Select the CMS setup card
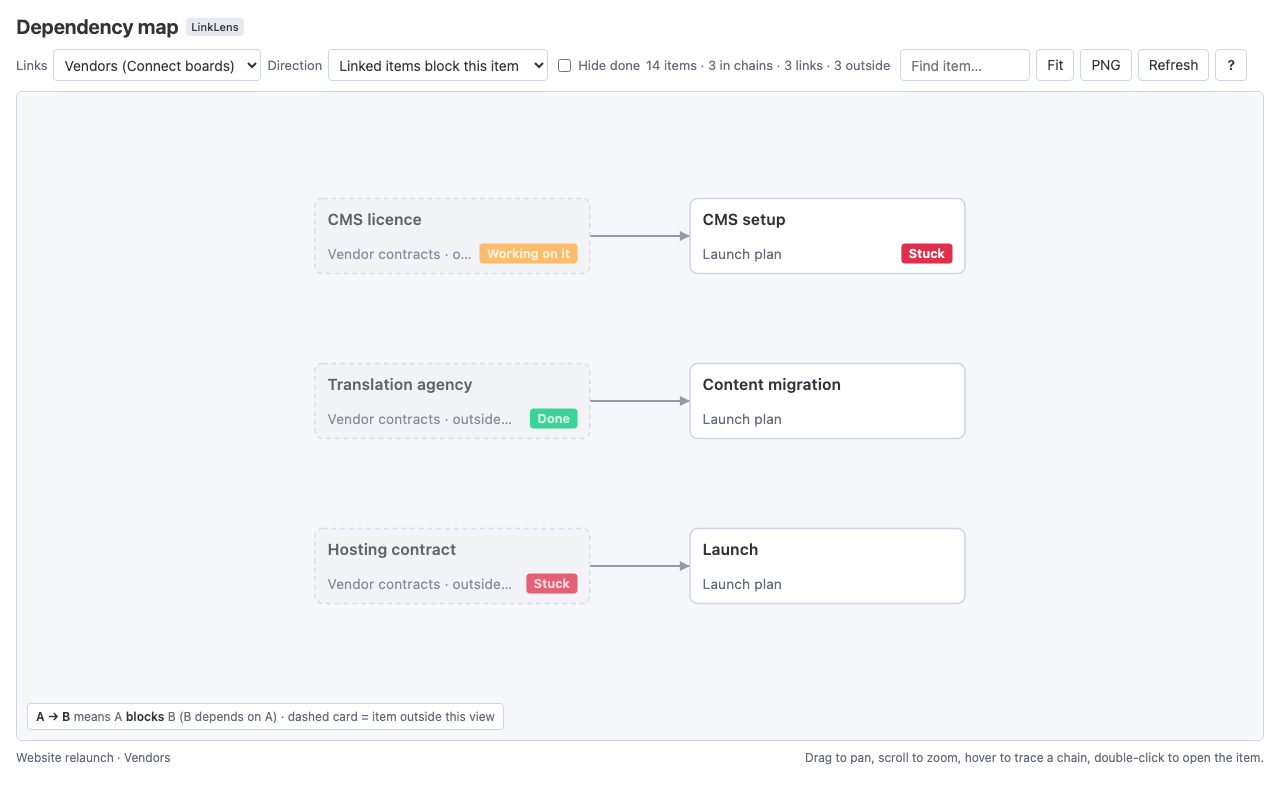1280x800 pixels. (827, 236)
